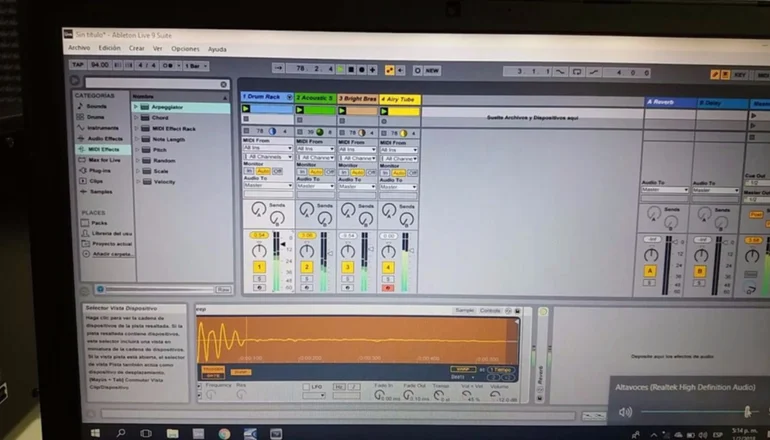Select the Drums category

95,117
